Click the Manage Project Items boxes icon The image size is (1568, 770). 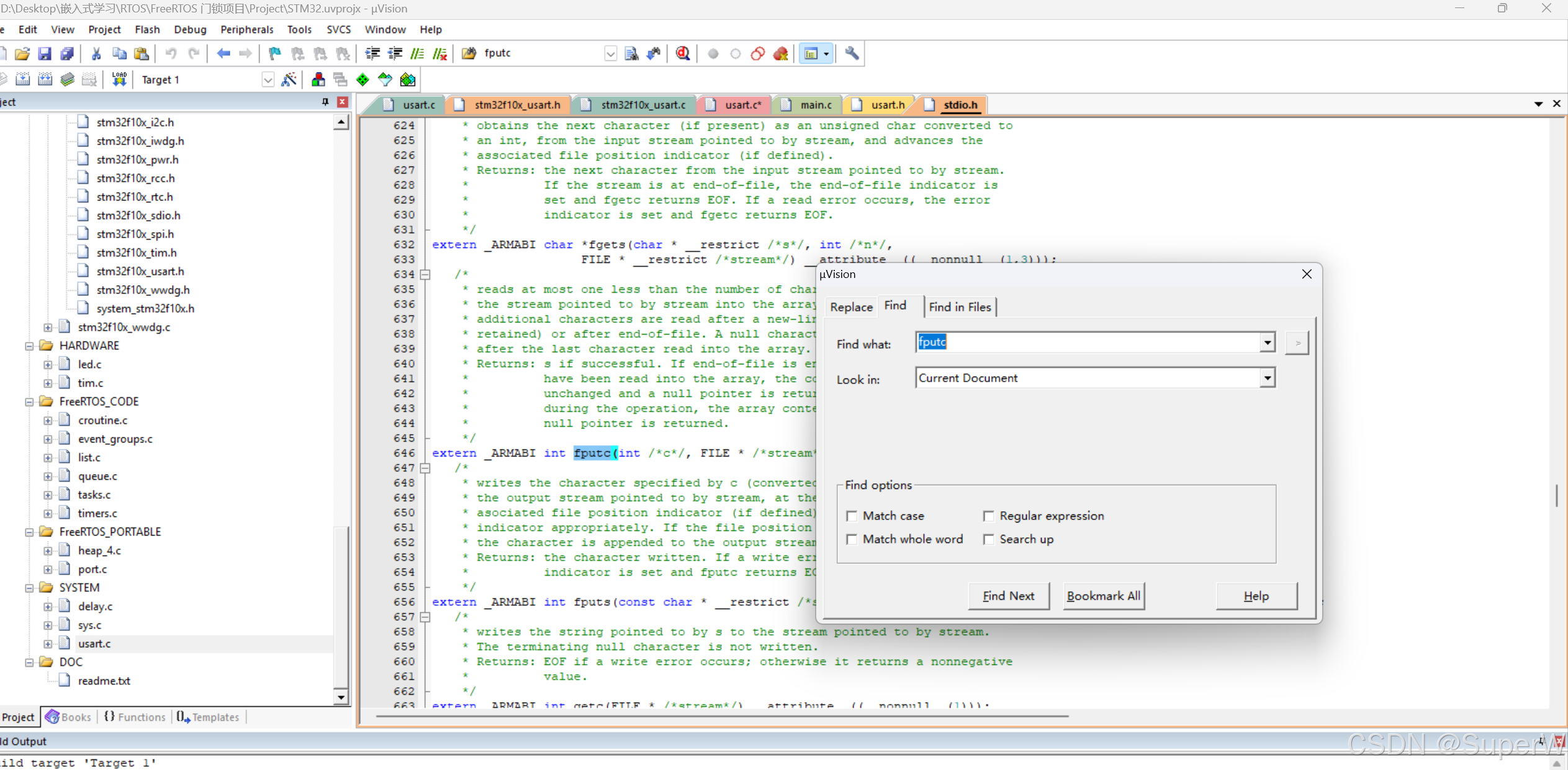pyautogui.click(x=318, y=79)
